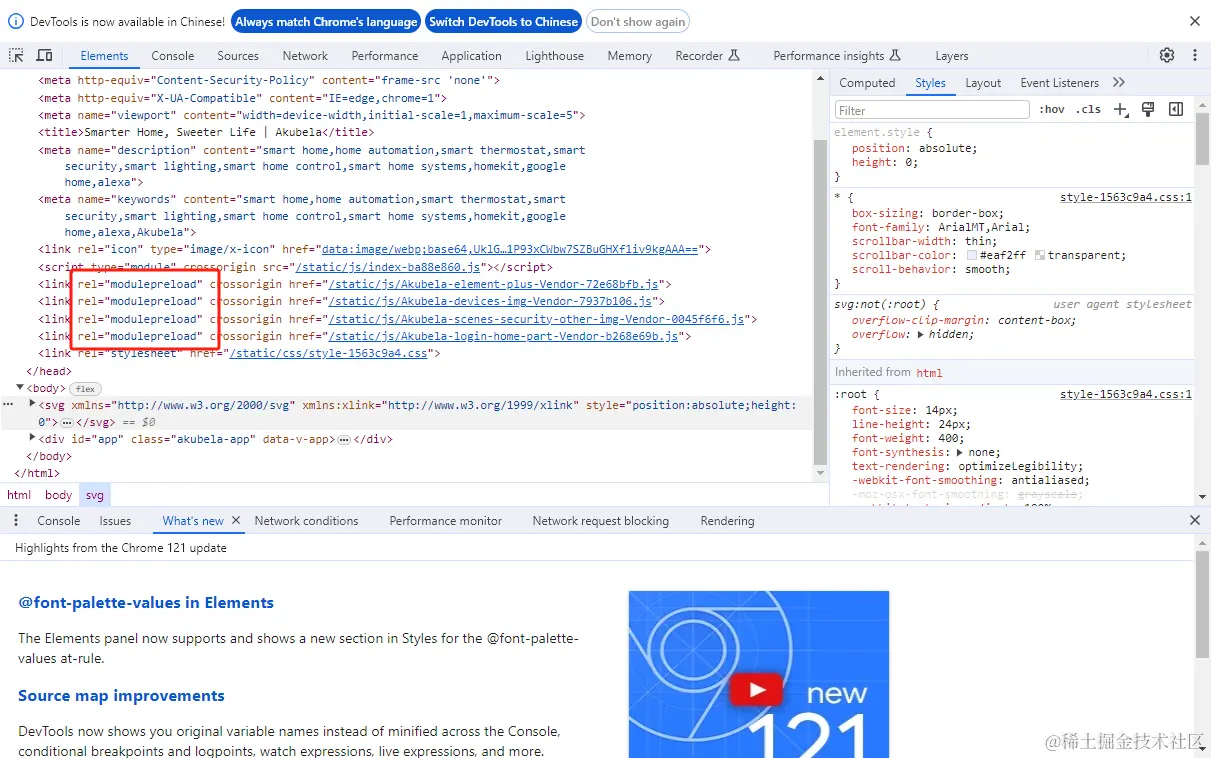Screen dimensions: 1211x758
Task: Play the Chrome 121 video thumbnail
Action: 758,690
